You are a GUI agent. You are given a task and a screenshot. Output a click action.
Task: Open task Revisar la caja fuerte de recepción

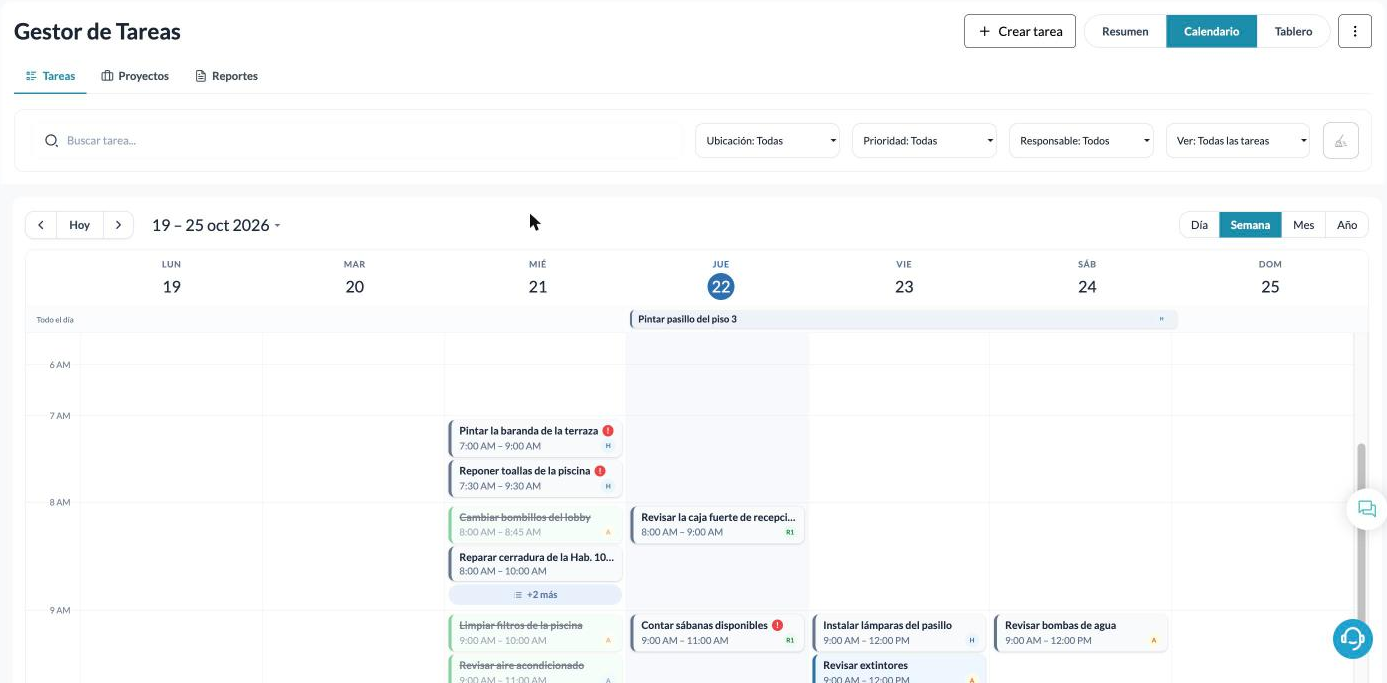[717, 525]
